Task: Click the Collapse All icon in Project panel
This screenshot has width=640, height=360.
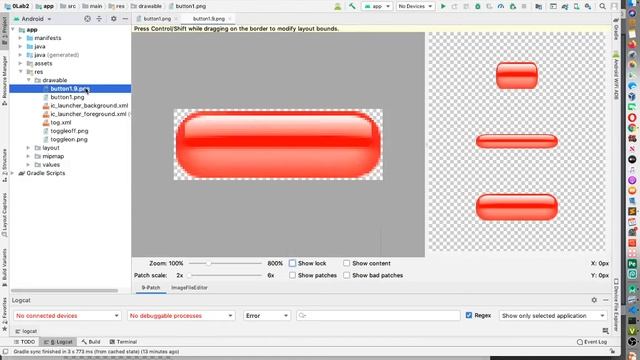Action: (x=99, y=19)
